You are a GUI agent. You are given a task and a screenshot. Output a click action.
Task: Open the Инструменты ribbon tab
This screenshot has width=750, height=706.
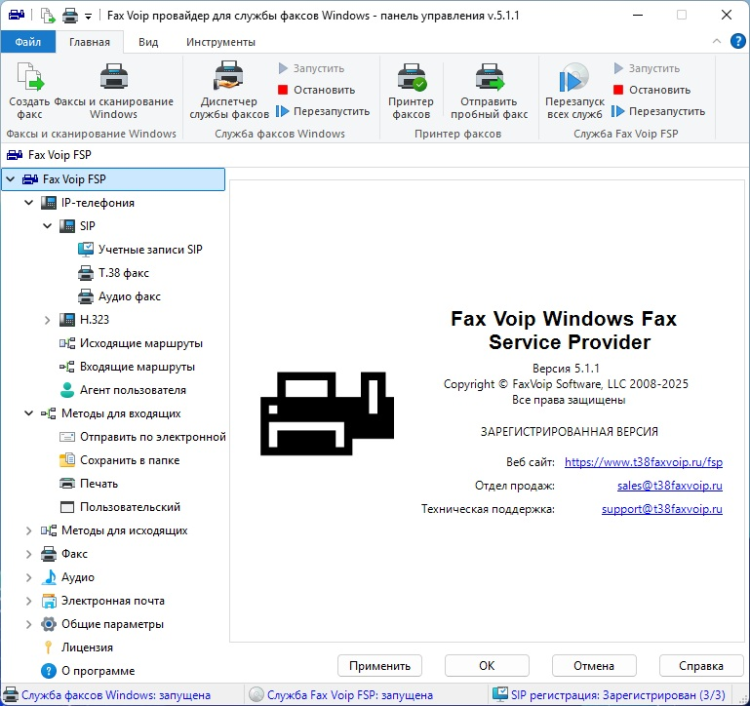(x=221, y=42)
